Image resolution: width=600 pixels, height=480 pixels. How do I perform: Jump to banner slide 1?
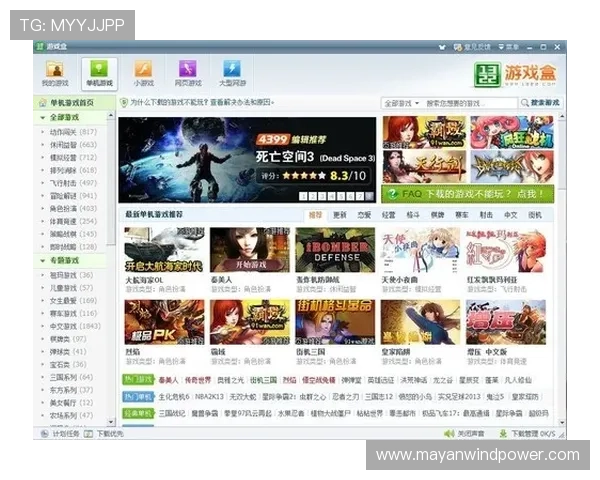point(303,196)
